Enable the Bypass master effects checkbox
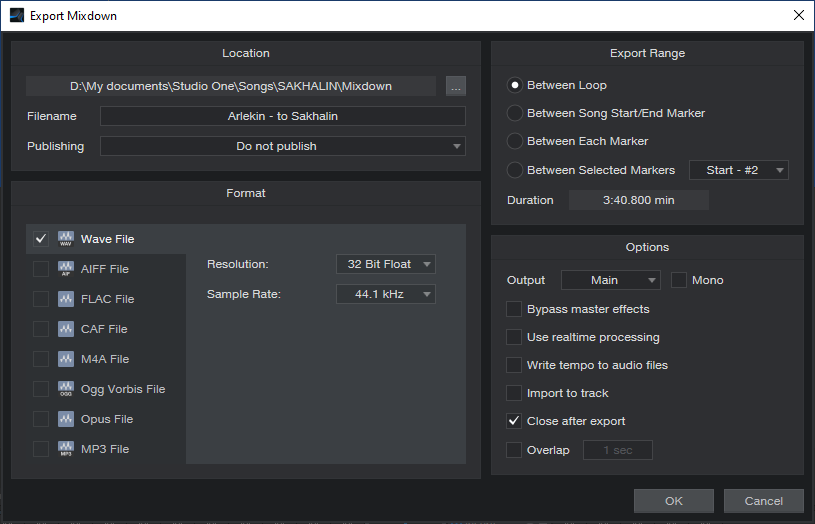 [x=514, y=309]
